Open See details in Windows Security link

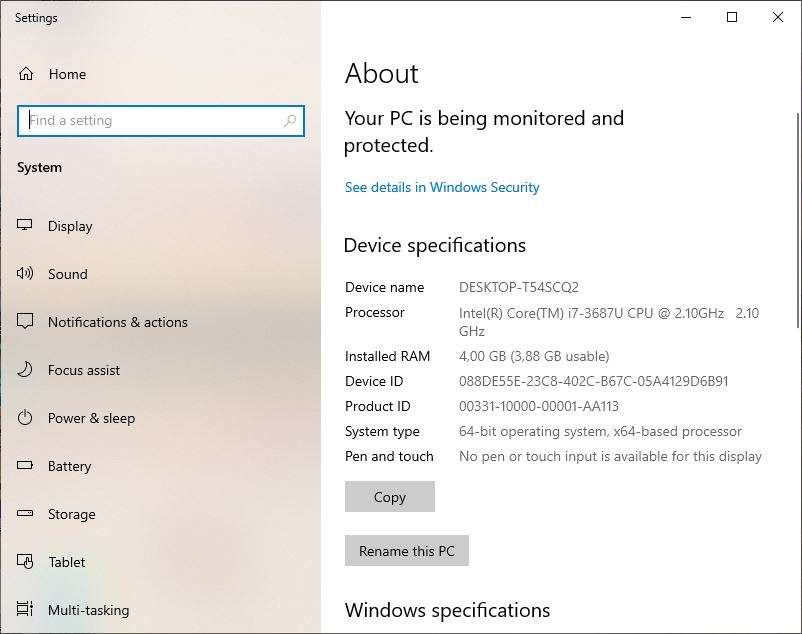pos(441,187)
